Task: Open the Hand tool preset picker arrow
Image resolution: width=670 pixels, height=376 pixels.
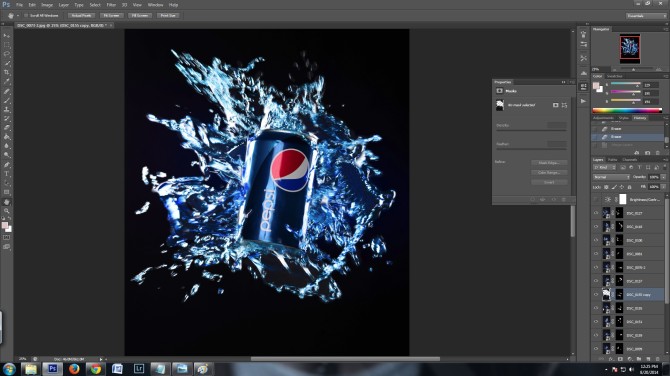Action: click(x=18, y=15)
